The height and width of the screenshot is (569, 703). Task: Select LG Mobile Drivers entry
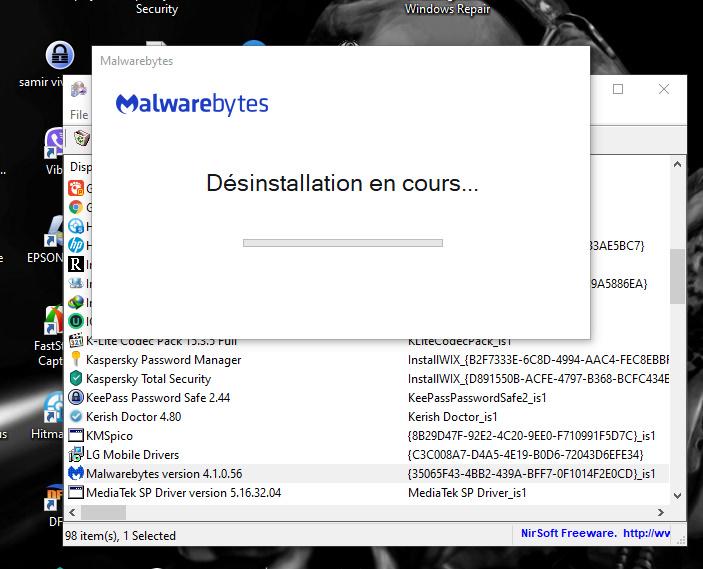133,455
